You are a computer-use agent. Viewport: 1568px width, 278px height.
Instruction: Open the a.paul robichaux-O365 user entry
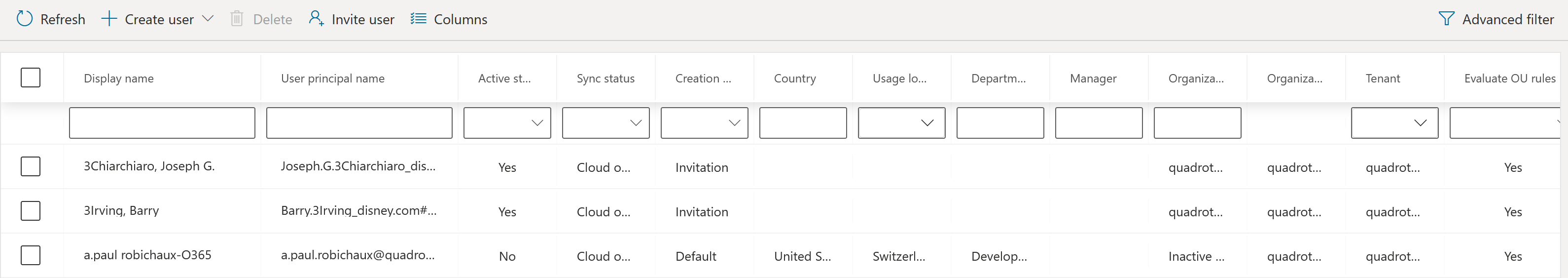point(147,255)
